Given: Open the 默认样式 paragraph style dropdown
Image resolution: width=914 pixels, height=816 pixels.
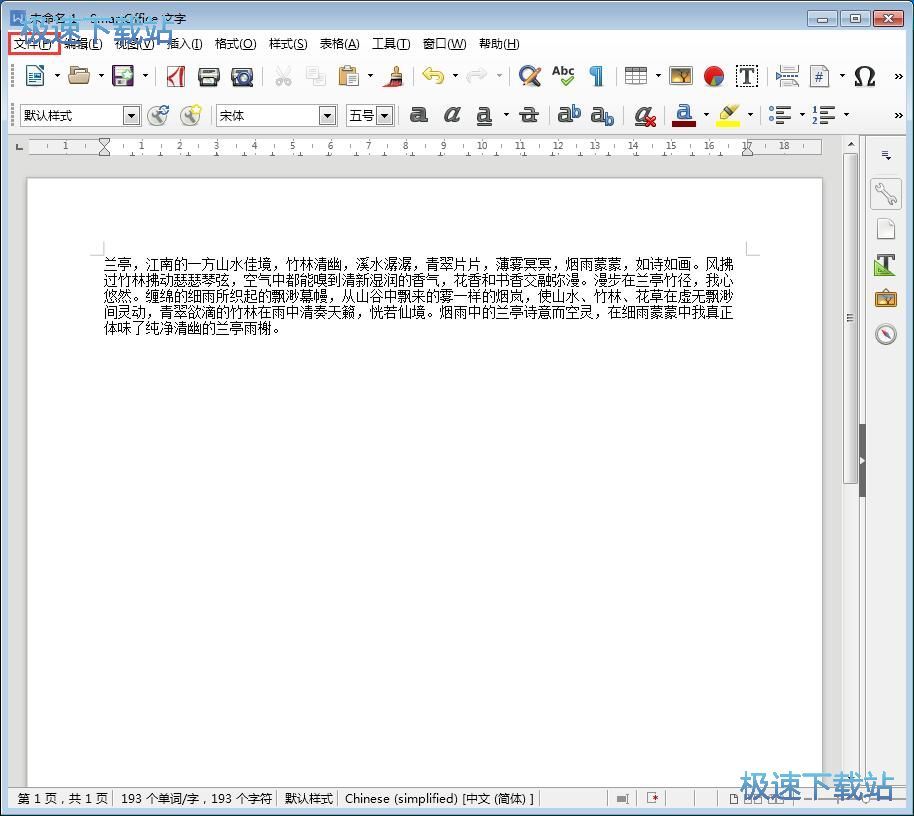Looking at the screenshot, I should tap(131, 115).
